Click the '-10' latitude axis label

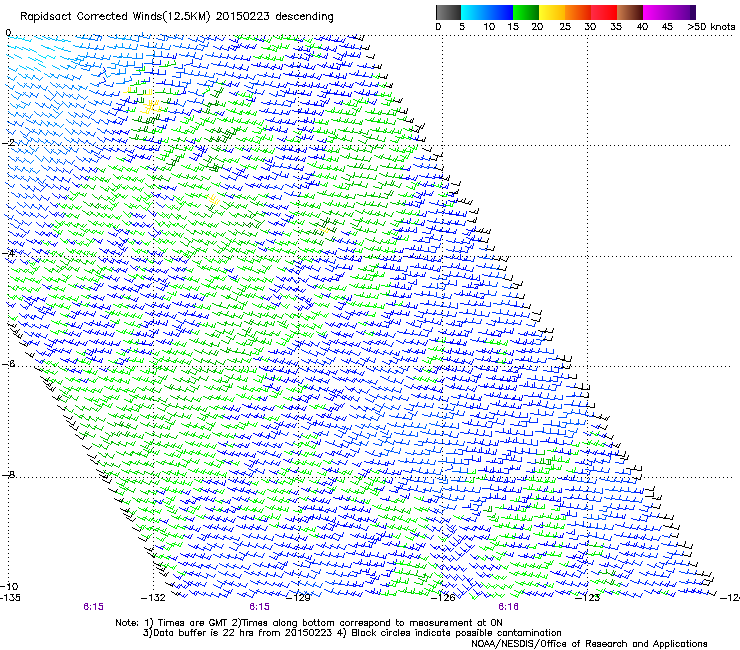click(x=9, y=586)
